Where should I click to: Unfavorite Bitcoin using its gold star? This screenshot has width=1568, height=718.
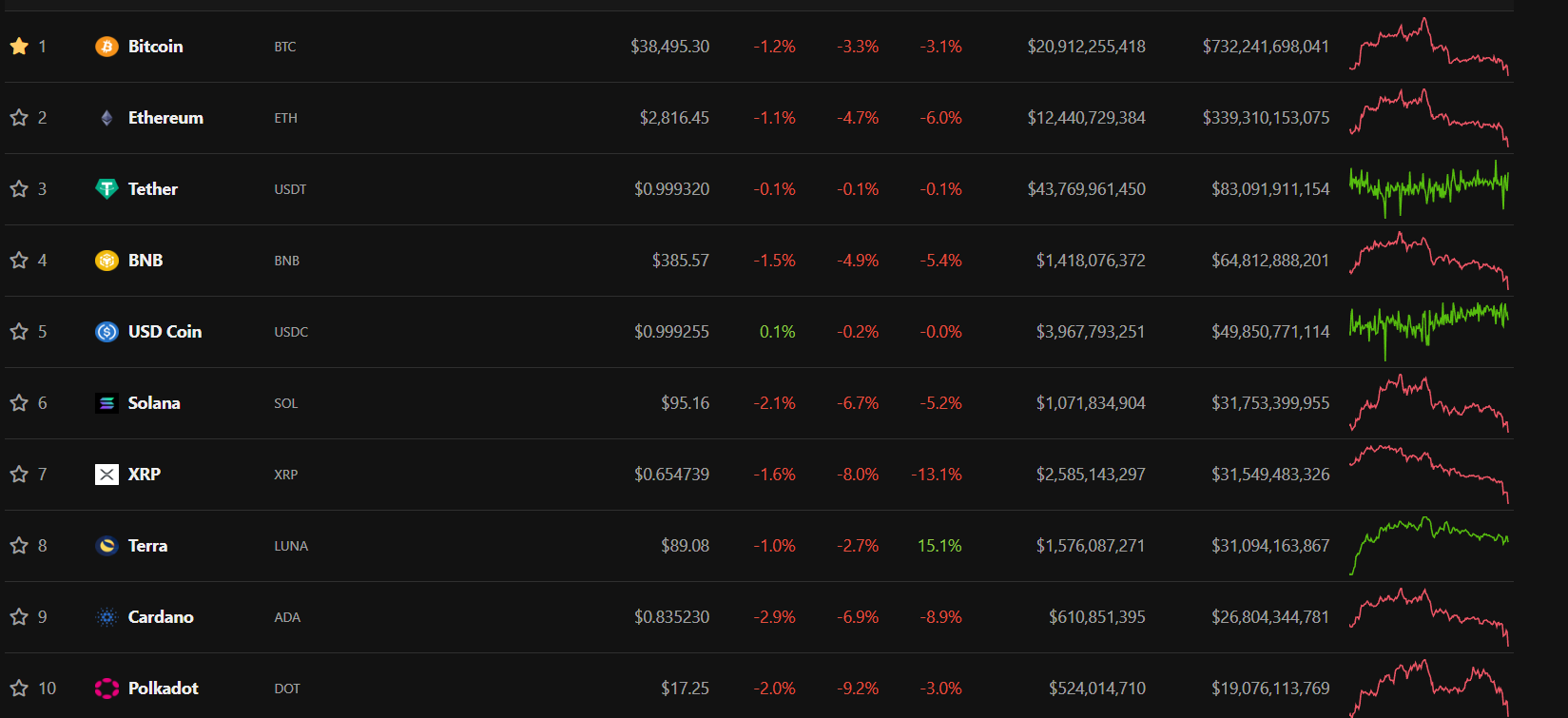pyautogui.click(x=19, y=46)
